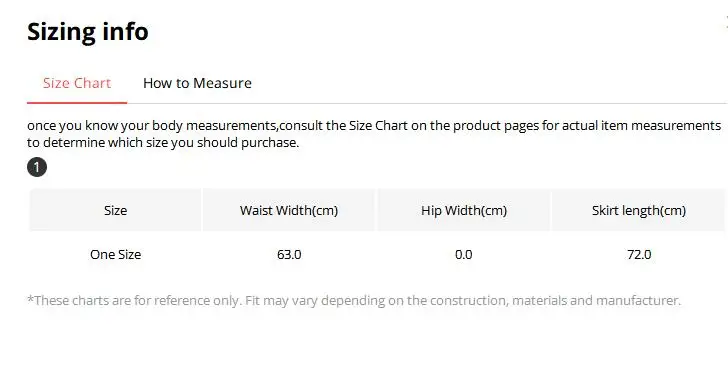Click the 0.0 hip width value

point(464,254)
